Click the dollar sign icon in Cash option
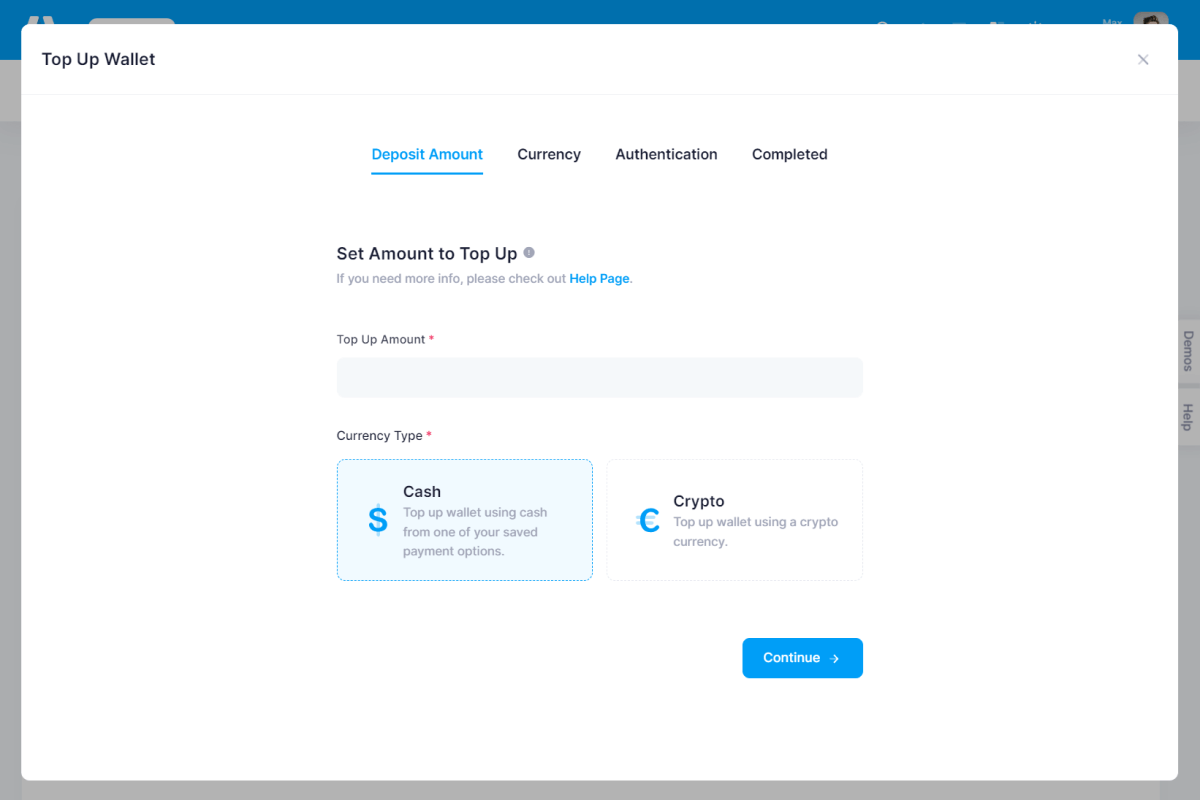Viewport: 1200px width, 800px height. coord(377,520)
